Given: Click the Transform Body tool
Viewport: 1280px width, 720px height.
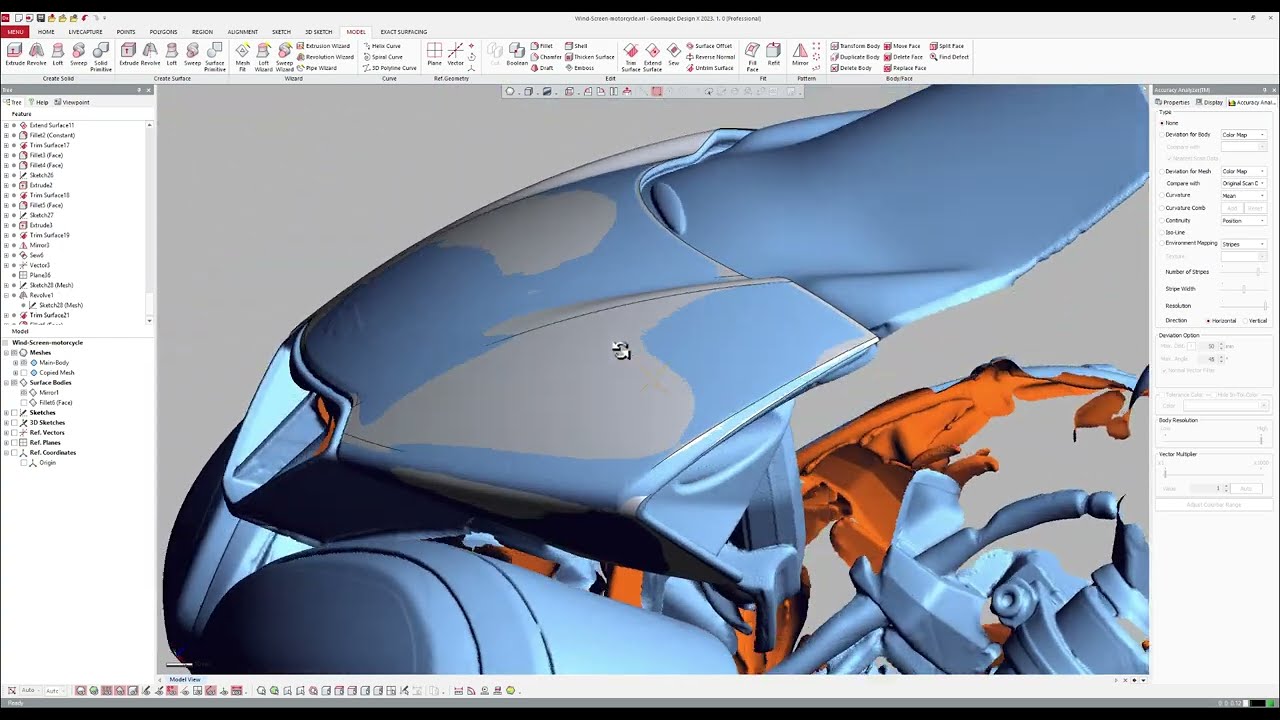Looking at the screenshot, I should click(x=855, y=46).
